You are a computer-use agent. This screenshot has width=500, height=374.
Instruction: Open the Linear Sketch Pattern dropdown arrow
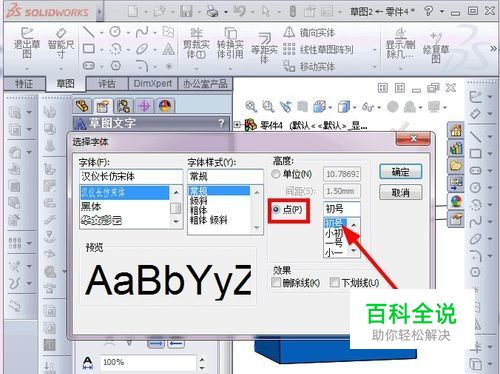coord(375,50)
